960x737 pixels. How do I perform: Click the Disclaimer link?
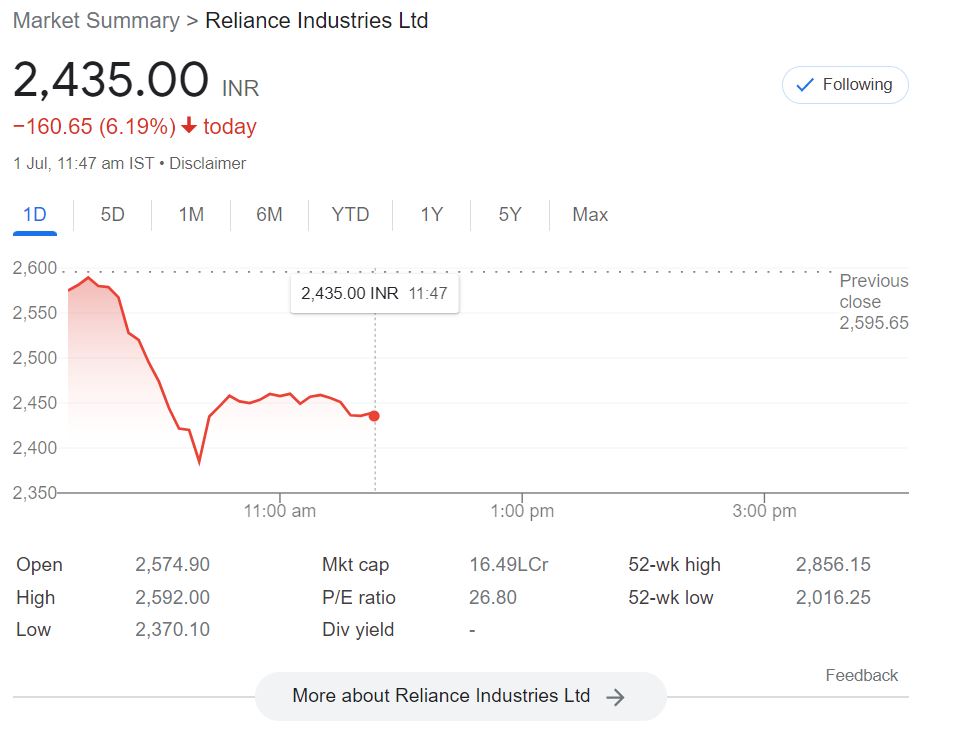coord(208,163)
